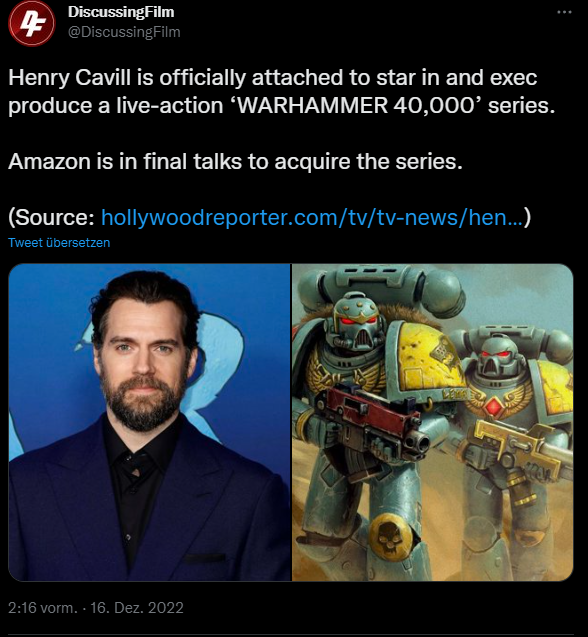Click Tweet übersetzen to translate
This screenshot has height=637, width=588.
click(x=59, y=243)
